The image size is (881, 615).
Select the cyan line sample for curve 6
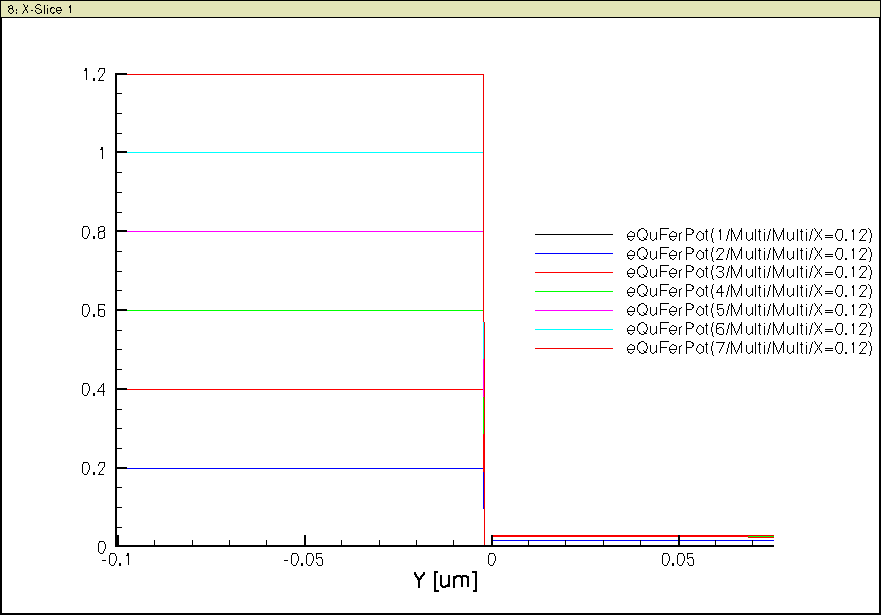point(574,330)
